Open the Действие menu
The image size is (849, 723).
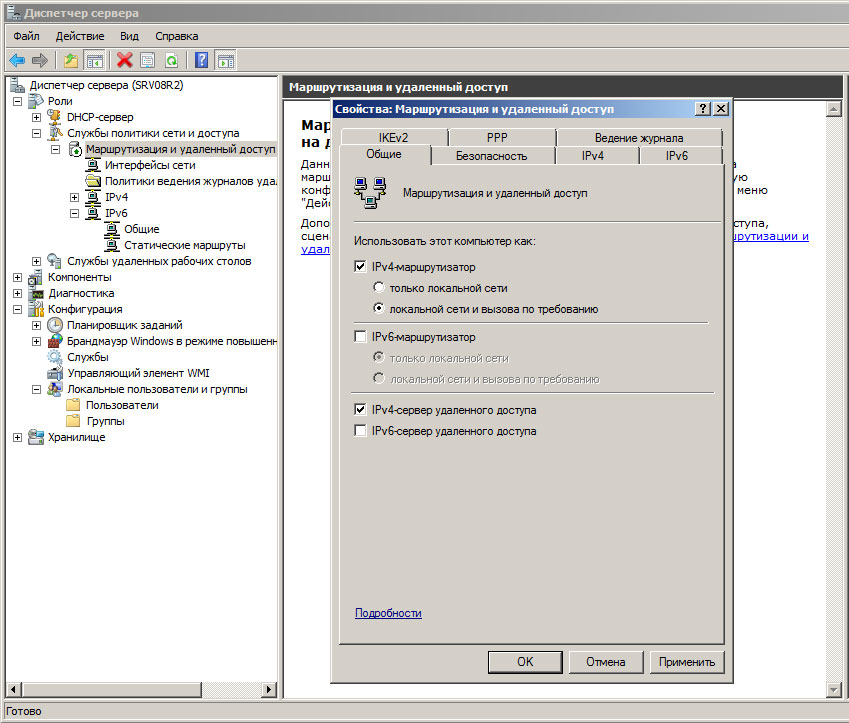point(80,36)
